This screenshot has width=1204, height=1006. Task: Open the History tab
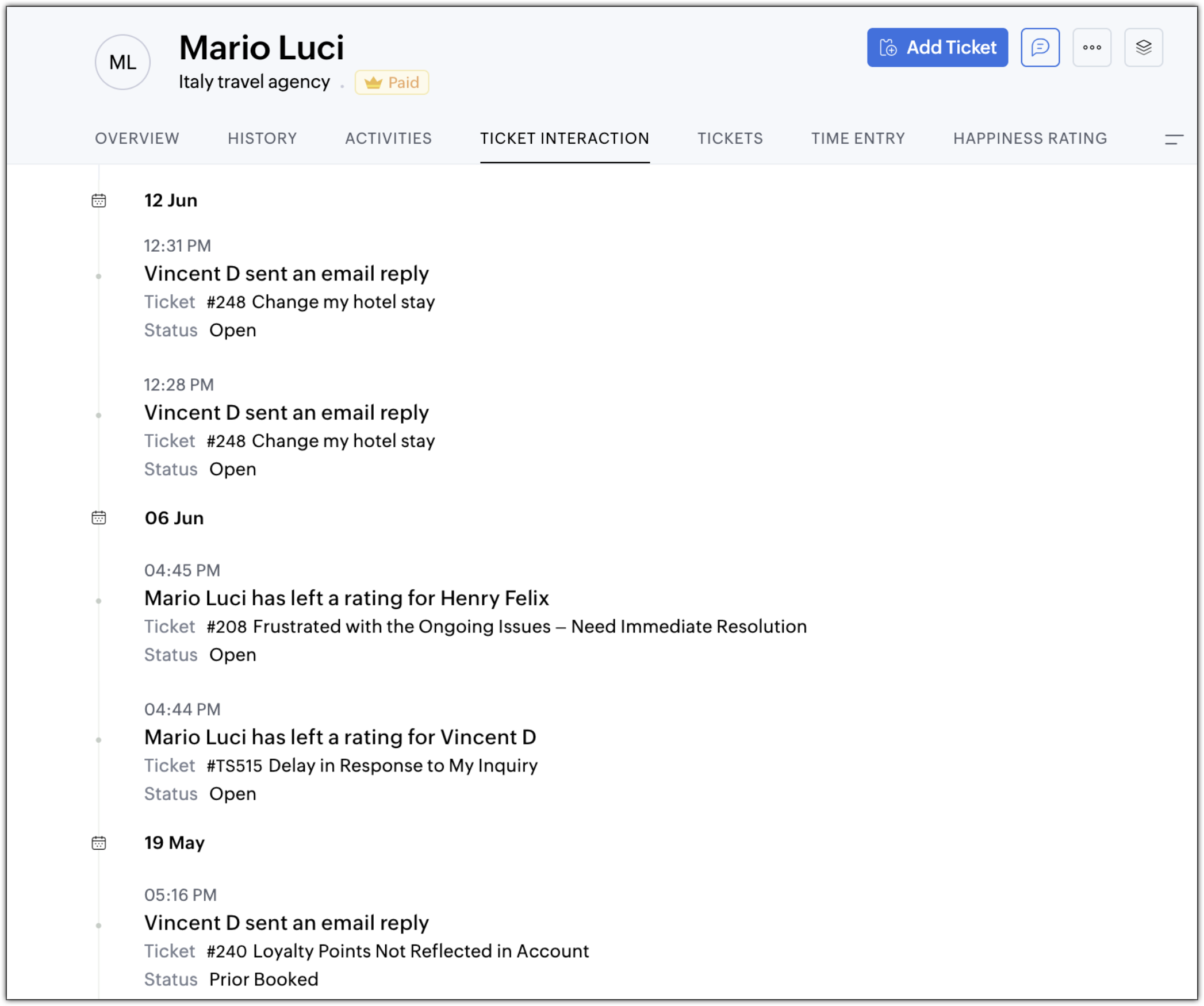[262, 139]
